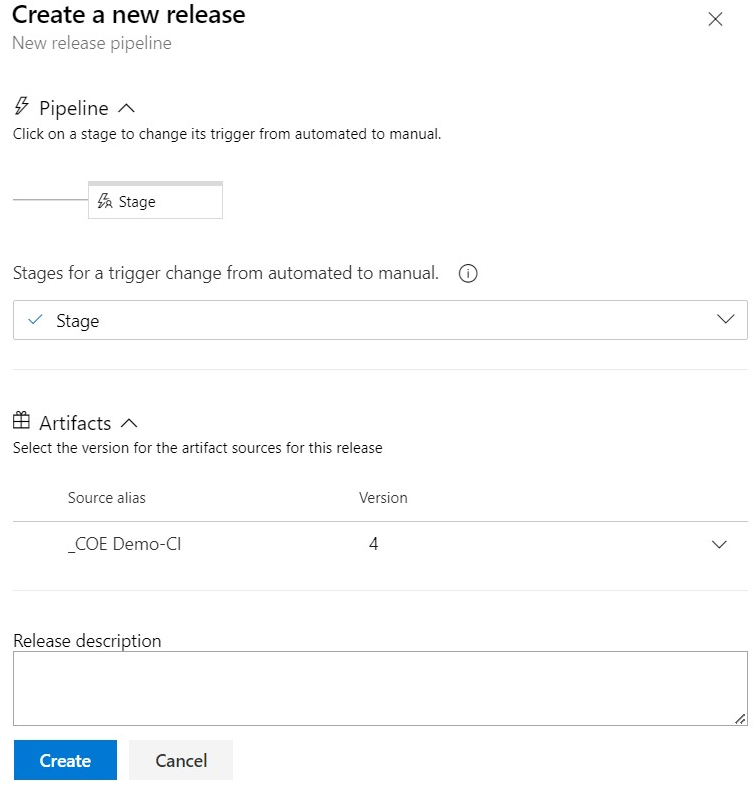Collapse the Pipeline section using its chevron
The image size is (755, 789).
coord(126,108)
